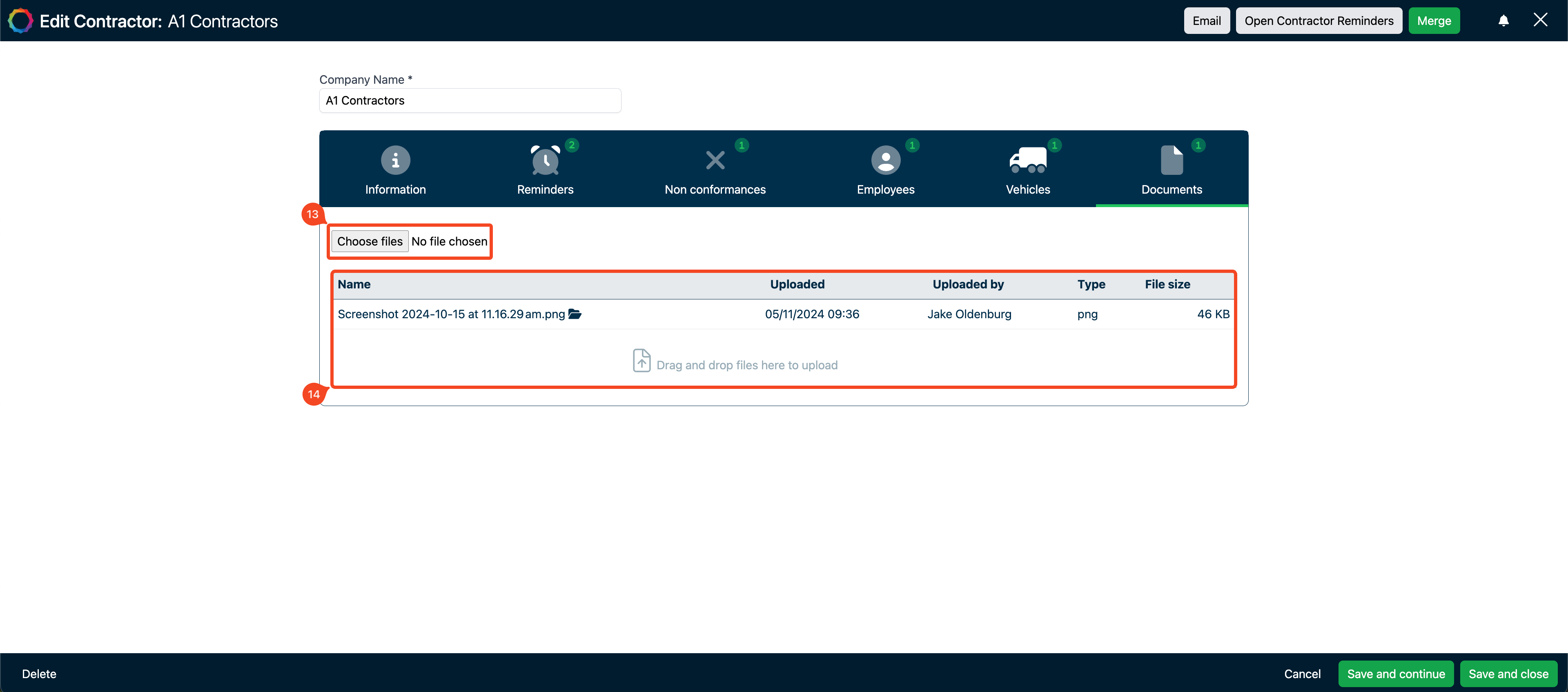Open Contractor Reminders
Screen dimensions: 1568x692
tap(1319, 20)
